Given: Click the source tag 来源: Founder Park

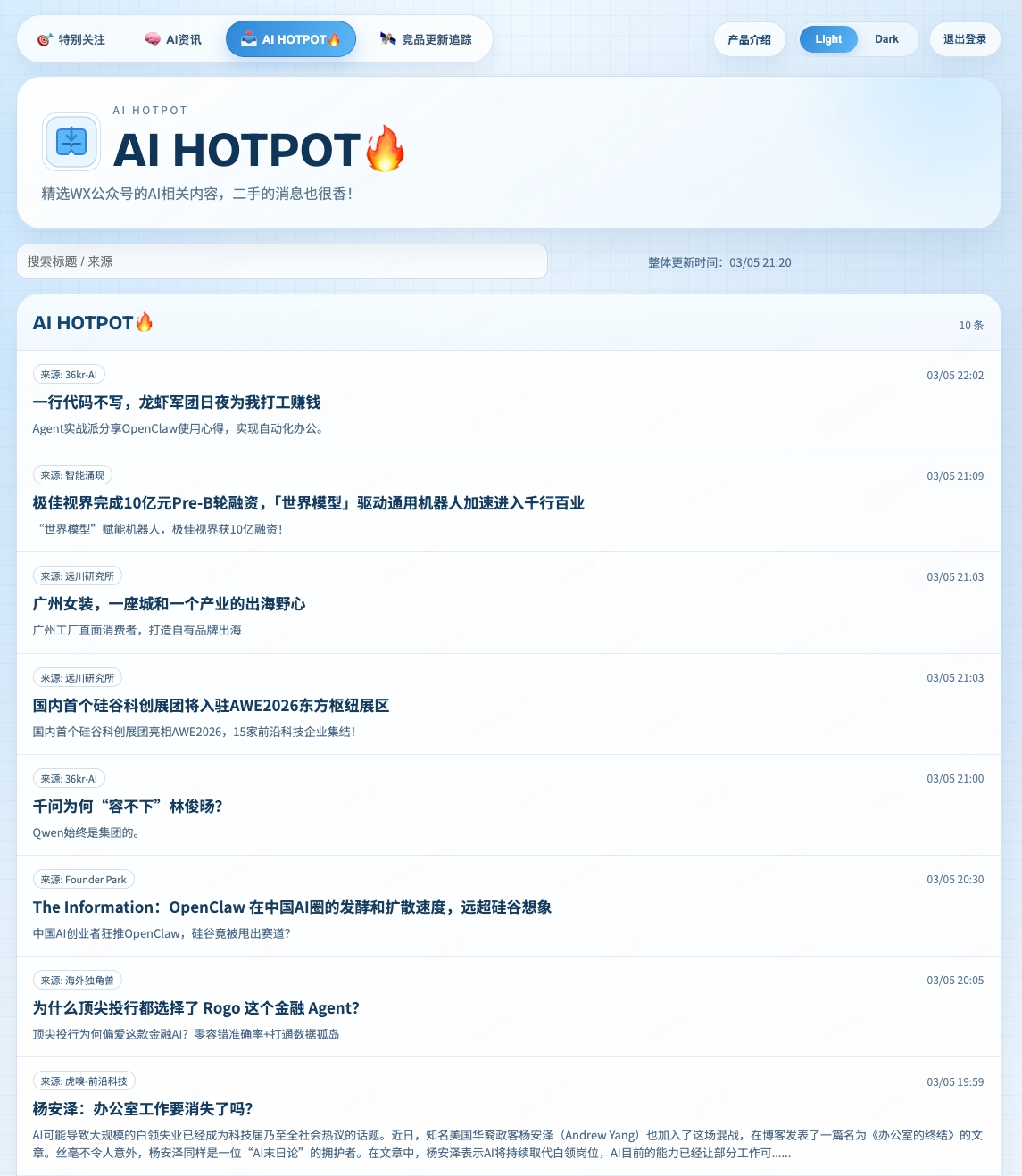Looking at the screenshot, I should click(84, 879).
